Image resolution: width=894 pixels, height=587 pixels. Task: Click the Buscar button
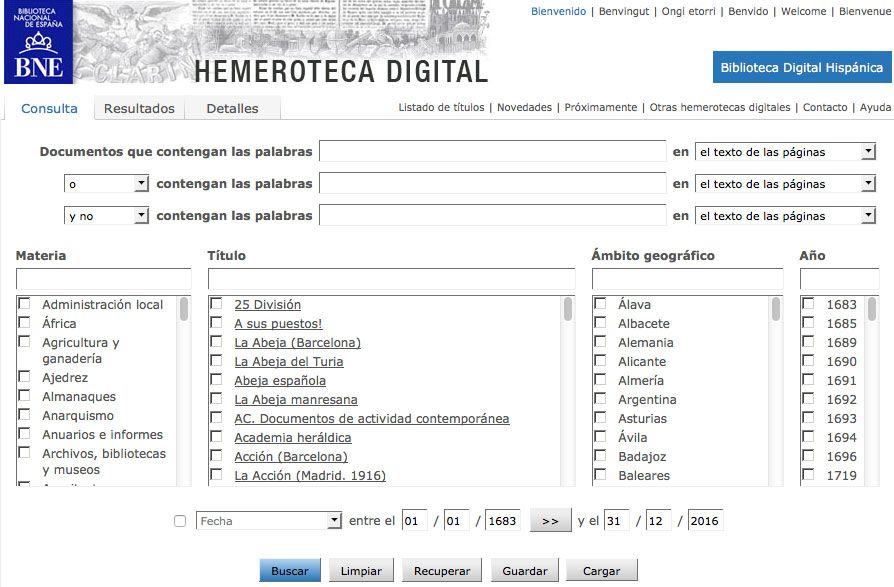[x=290, y=570]
